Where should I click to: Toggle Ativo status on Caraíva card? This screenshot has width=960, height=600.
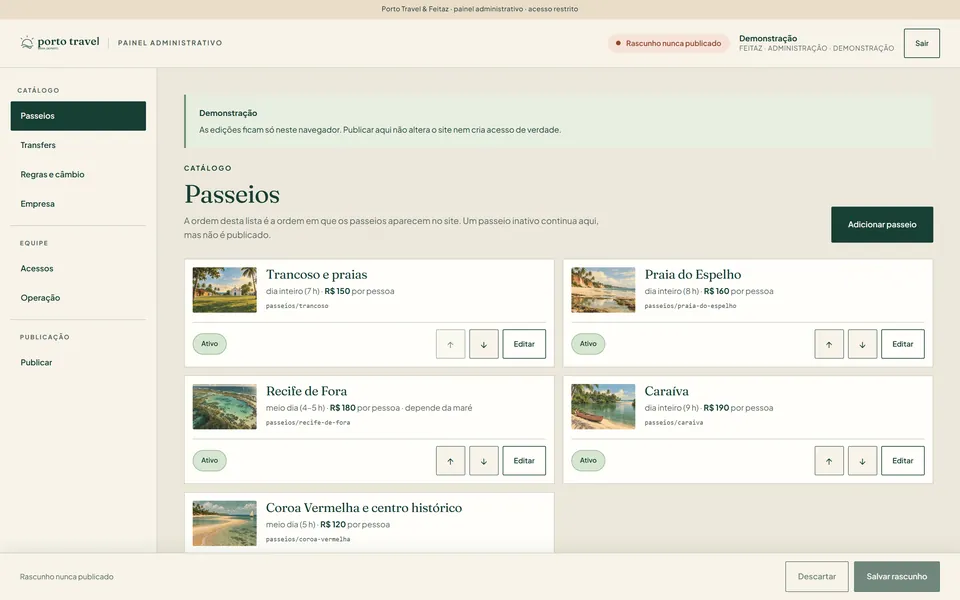point(588,460)
